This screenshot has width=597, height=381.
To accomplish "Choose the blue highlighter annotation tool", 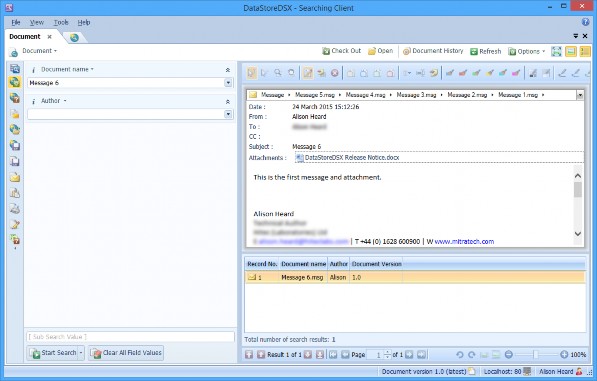I will (450, 73).
